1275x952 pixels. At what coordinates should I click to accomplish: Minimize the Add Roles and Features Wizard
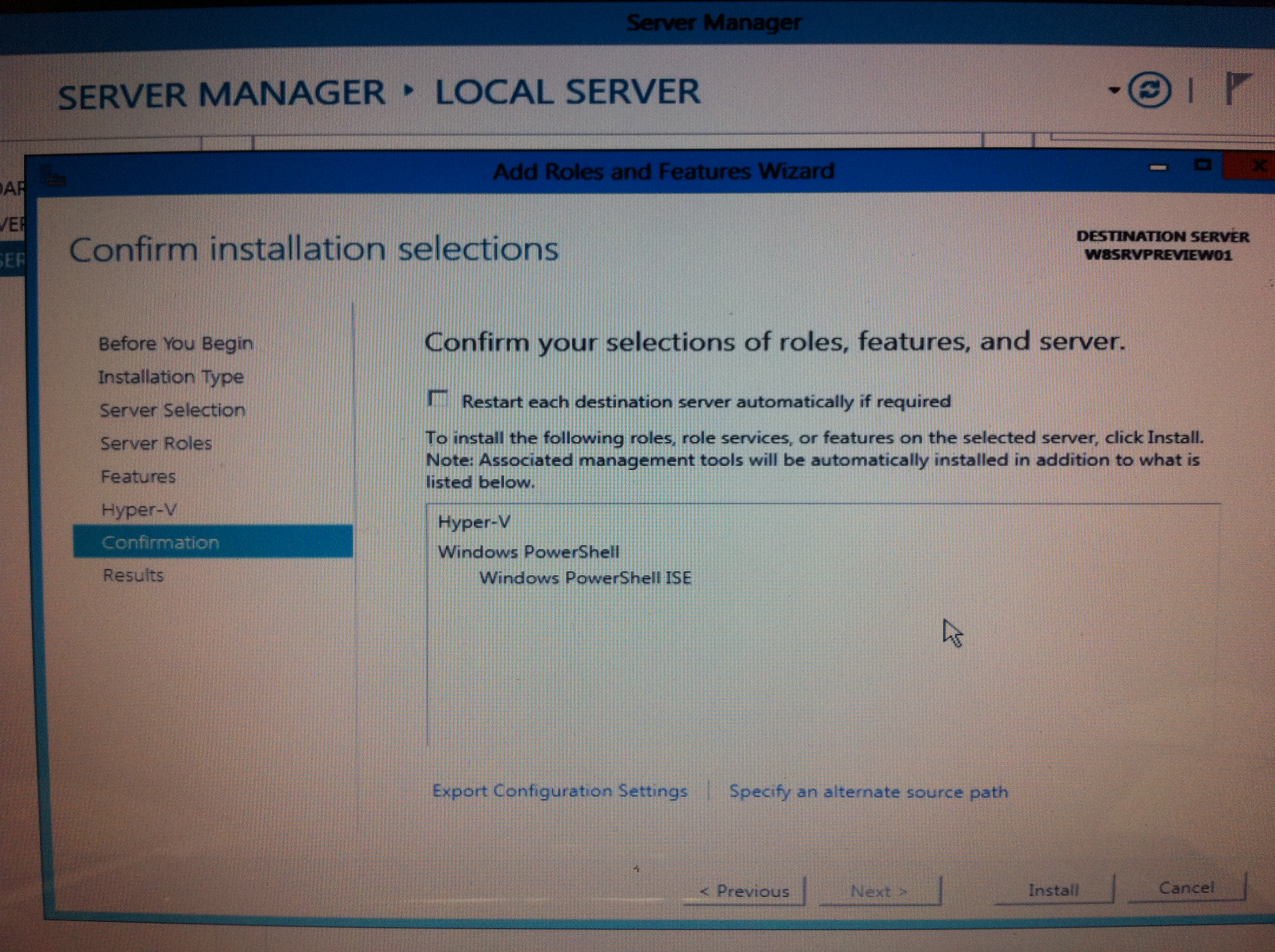(1158, 168)
